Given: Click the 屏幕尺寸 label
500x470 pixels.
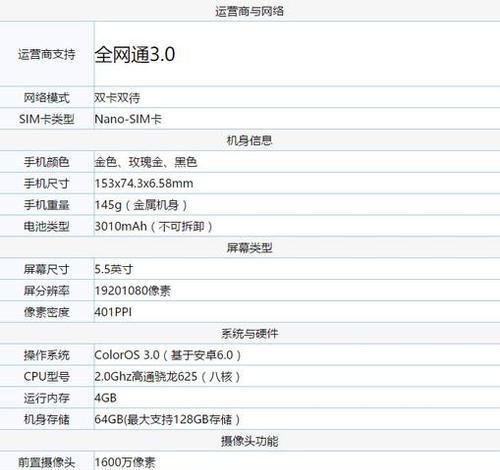Looking at the screenshot, I should pyautogui.click(x=47, y=269).
